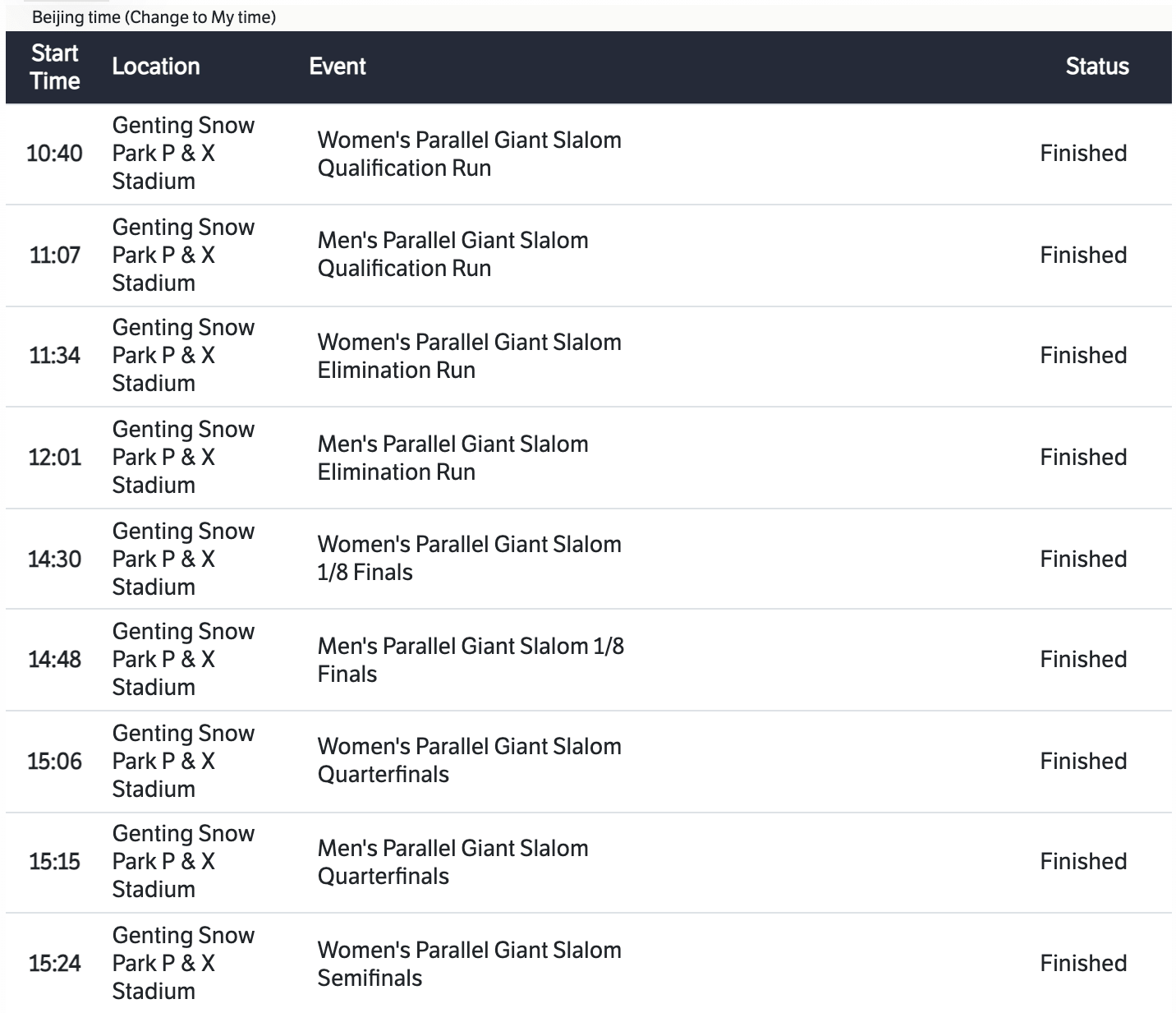Viewport: 1176px width, 1013px height.
Task: Select Men's Parallel Giant Slalom Quarterfinals event
Action: (x=452, y=862)
